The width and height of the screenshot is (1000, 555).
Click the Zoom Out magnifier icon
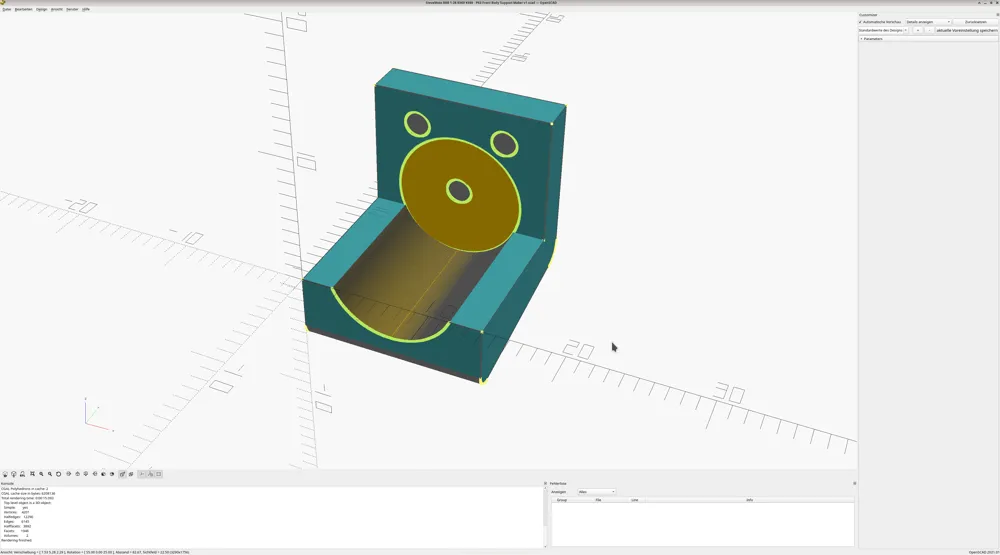click(x=50, y=474)
